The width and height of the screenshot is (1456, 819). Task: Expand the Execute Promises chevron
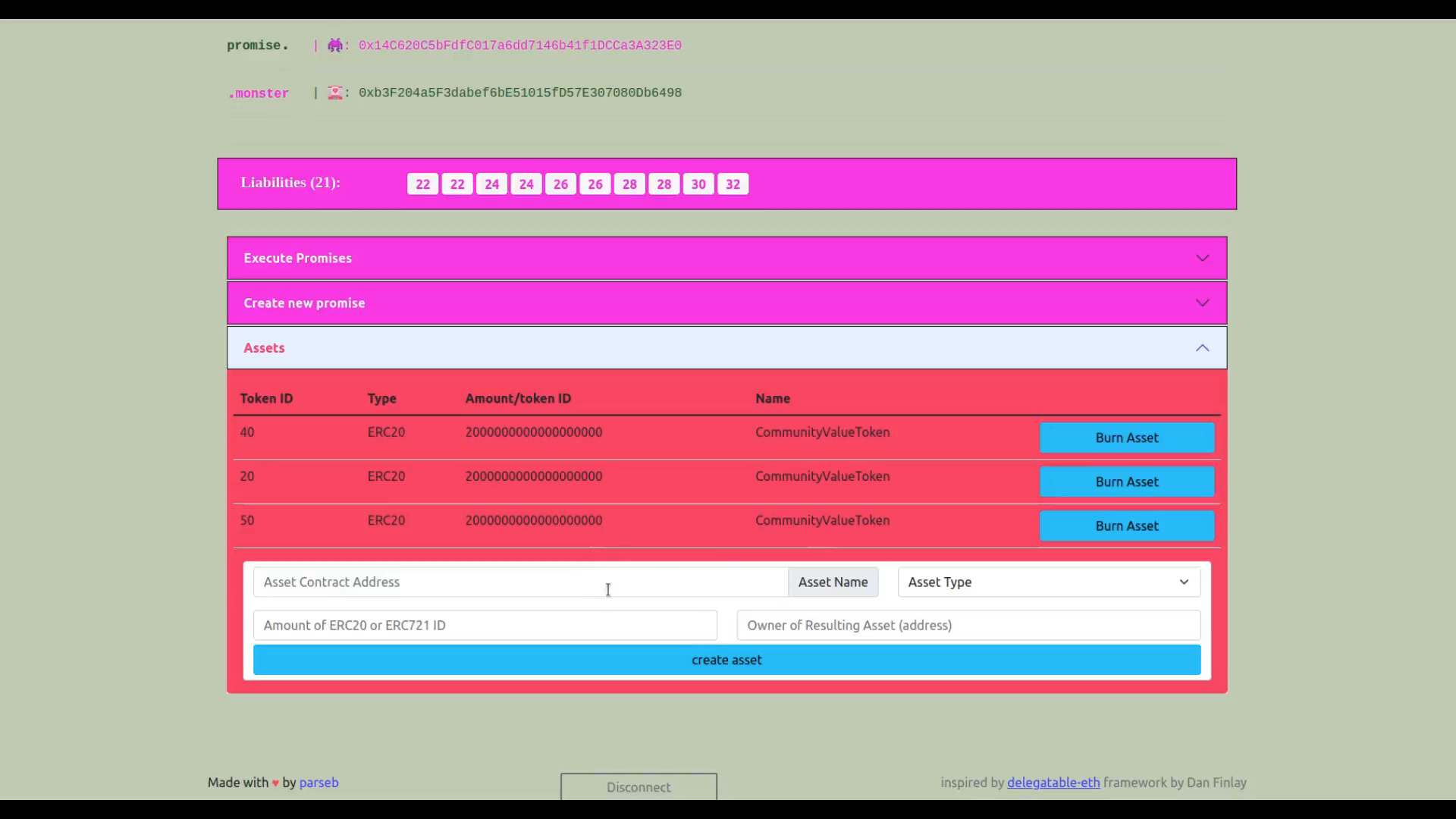[1202, 258]
